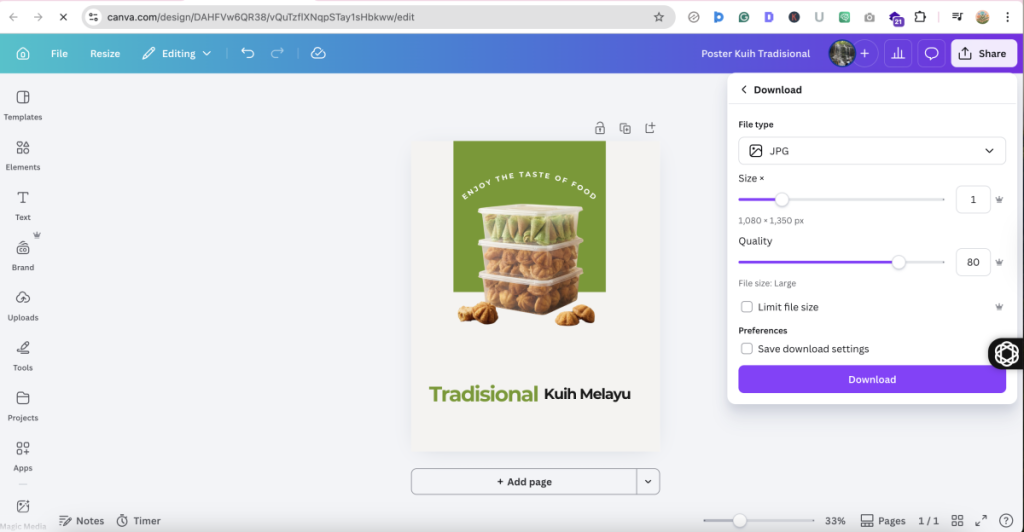1024x532 pixels.
Task: Click the Share button
Action: pos(984,54)
